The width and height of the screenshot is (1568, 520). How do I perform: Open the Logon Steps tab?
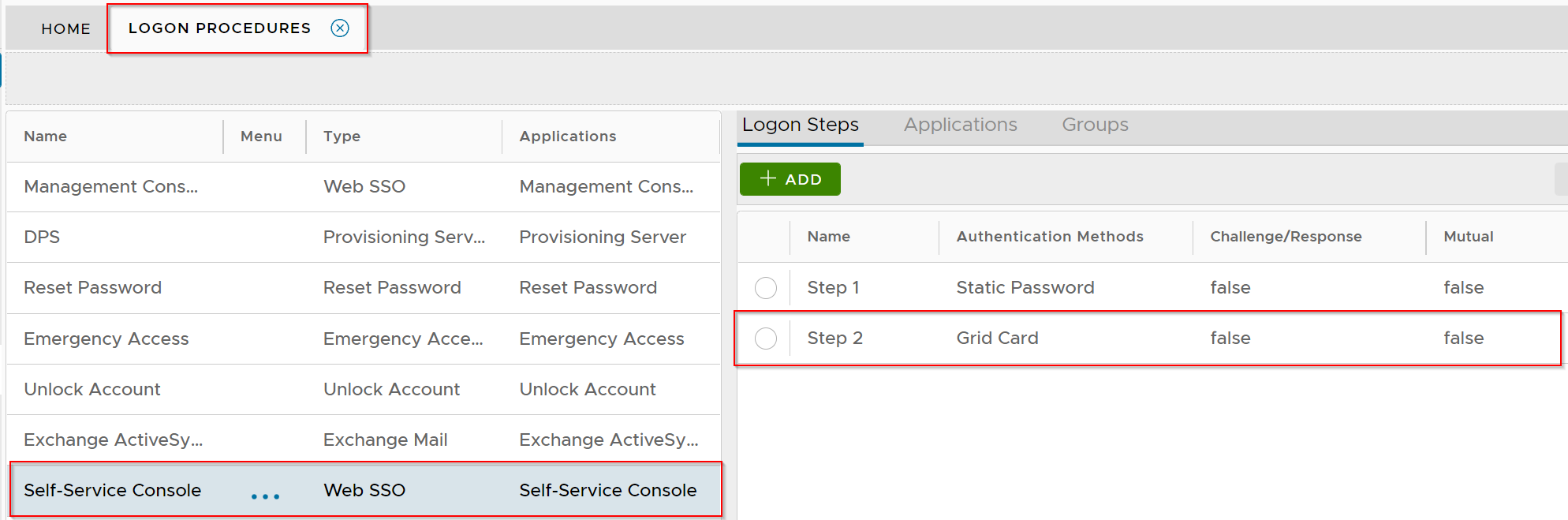pos(800,125)
